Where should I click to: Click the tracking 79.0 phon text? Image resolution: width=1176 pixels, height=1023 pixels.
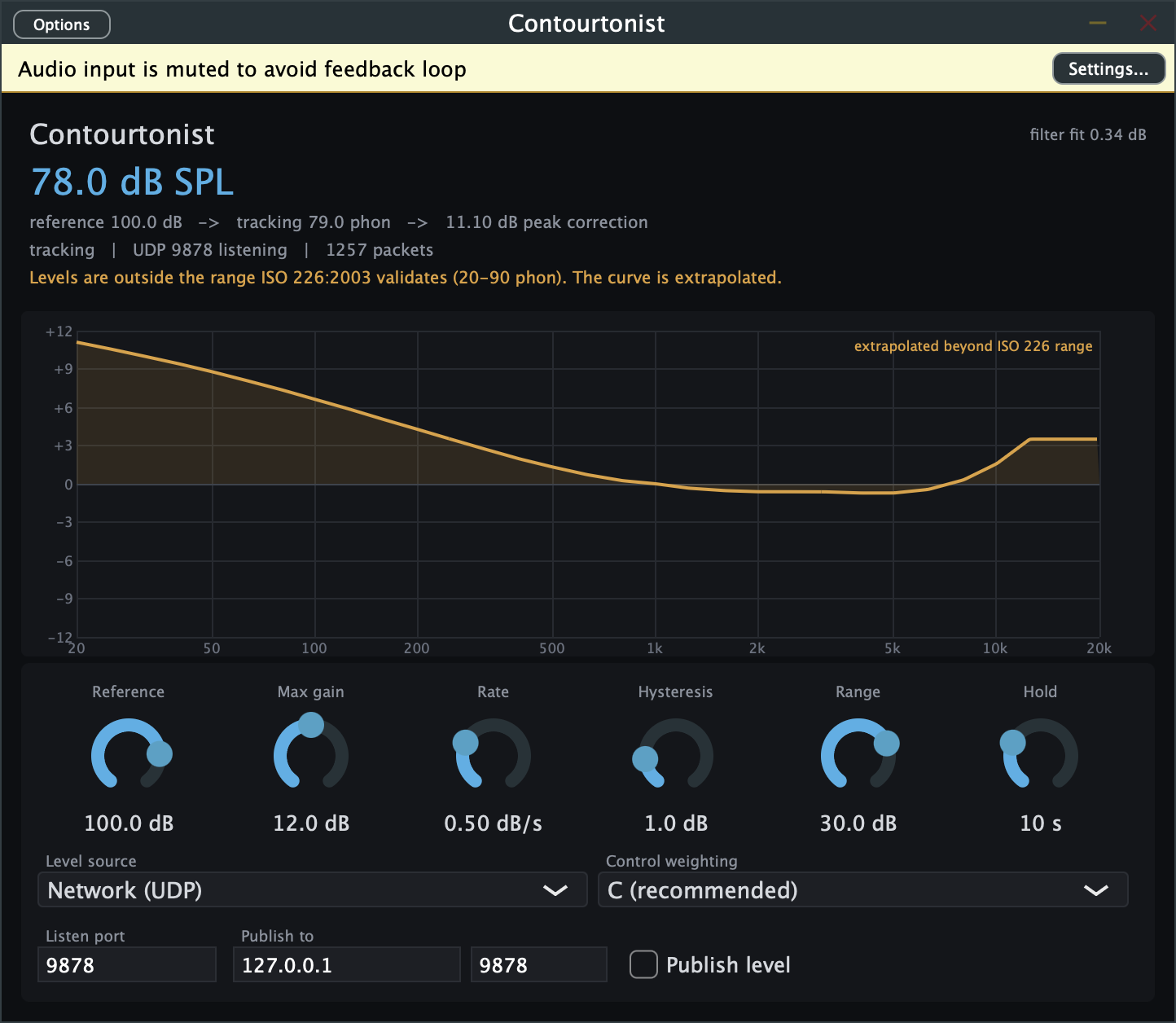[x=314, y=222]
